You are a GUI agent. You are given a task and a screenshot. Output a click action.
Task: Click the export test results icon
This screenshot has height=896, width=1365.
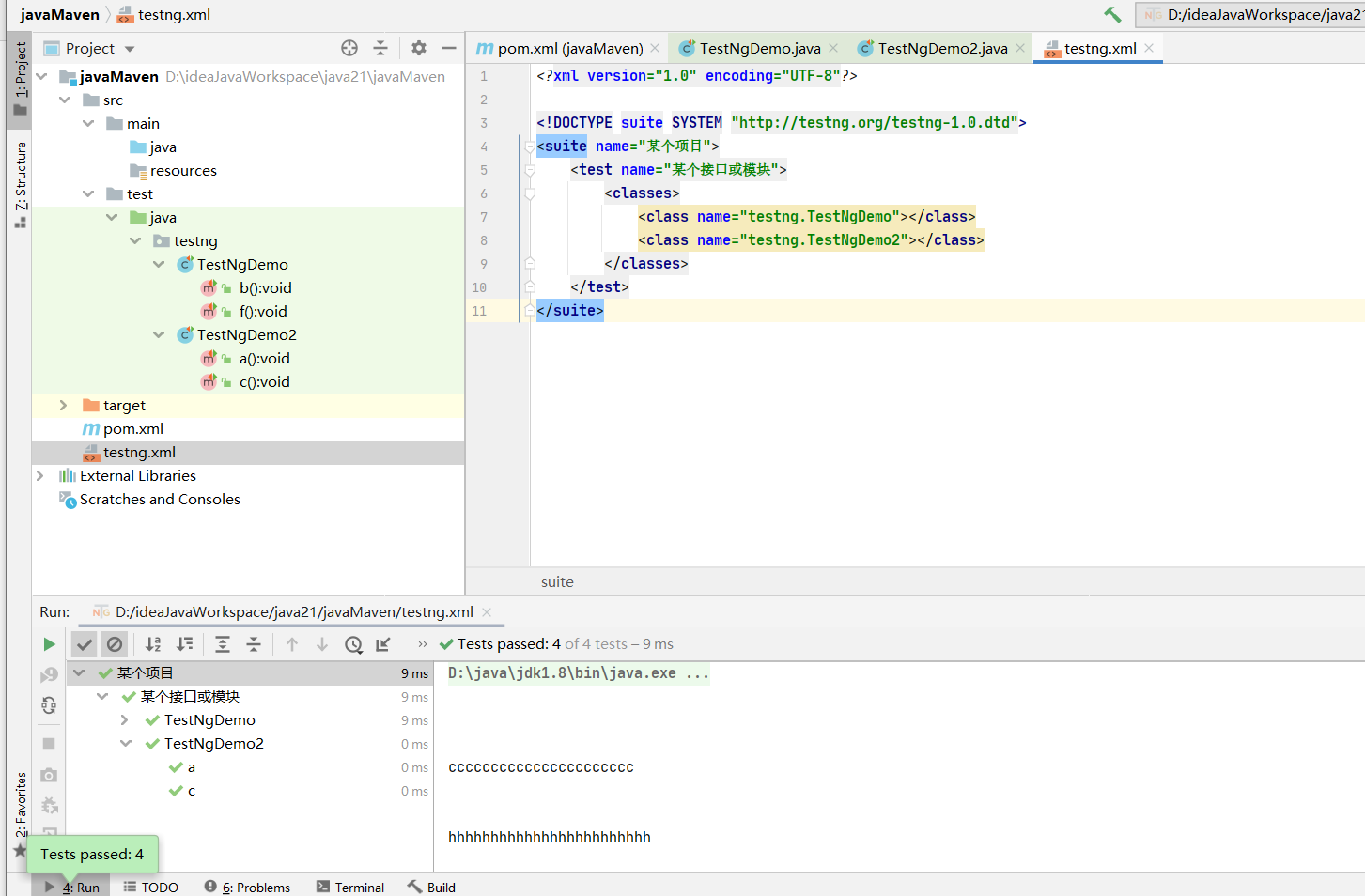(383, 644)
